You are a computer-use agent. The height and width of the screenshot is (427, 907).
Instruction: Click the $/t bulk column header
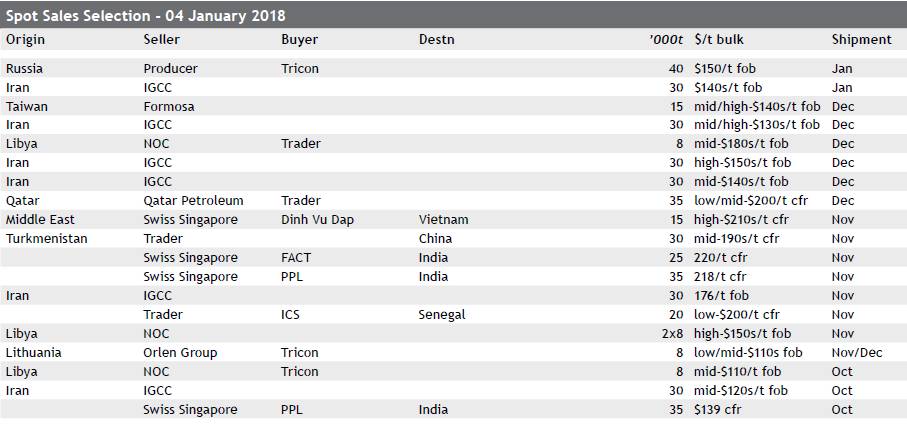point(719,40)
